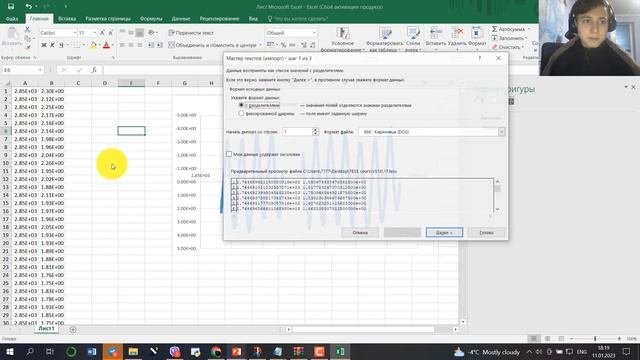
Task: Click Объединить и поместить в центре
Action: tap(213, 45)
